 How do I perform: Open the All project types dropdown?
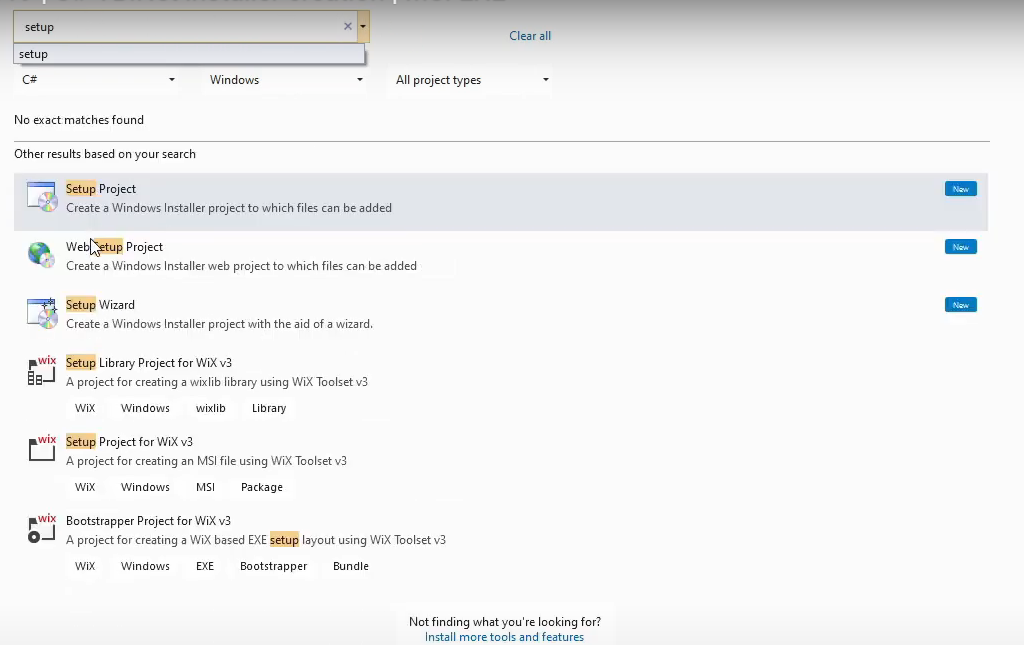(472, 80)
